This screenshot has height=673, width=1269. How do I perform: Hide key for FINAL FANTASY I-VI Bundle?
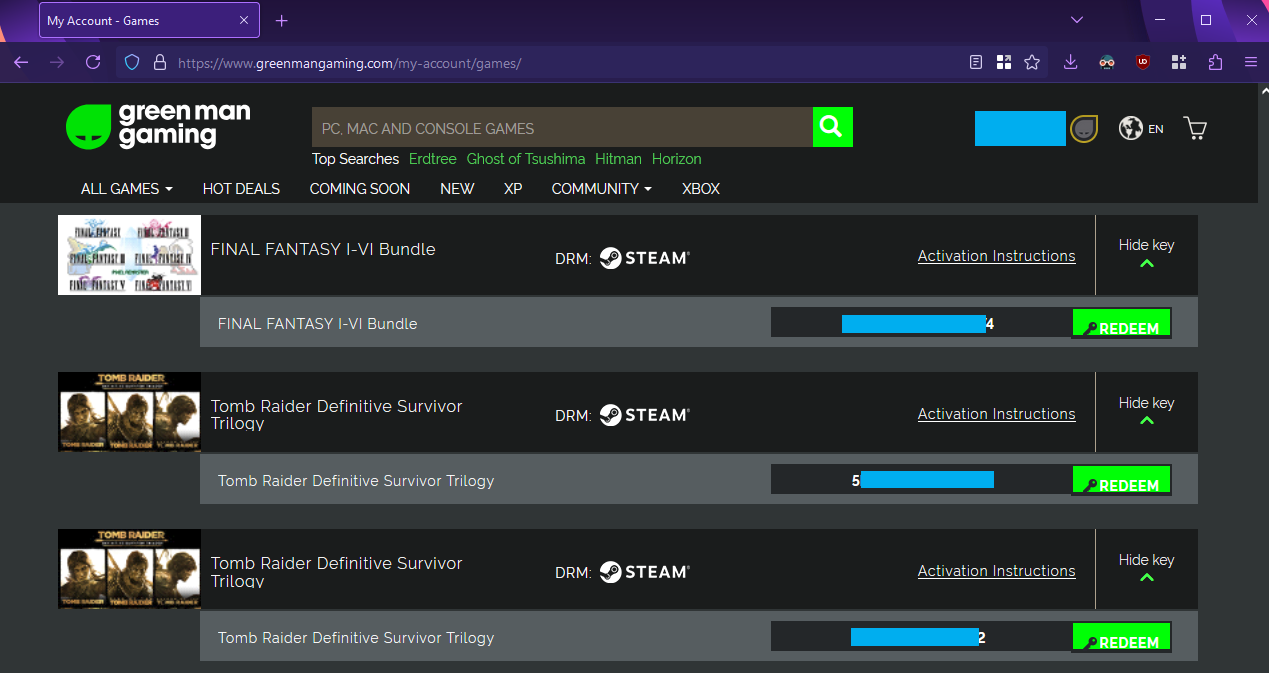[x=1147, y=254]
